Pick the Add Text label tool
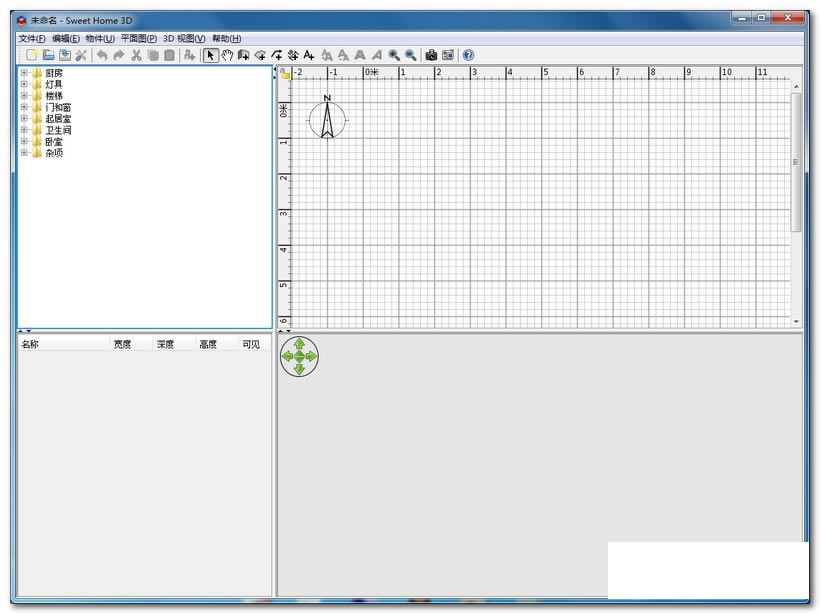Image resolution: width=821 pixels, height=615 pixels. pos(309,55)
